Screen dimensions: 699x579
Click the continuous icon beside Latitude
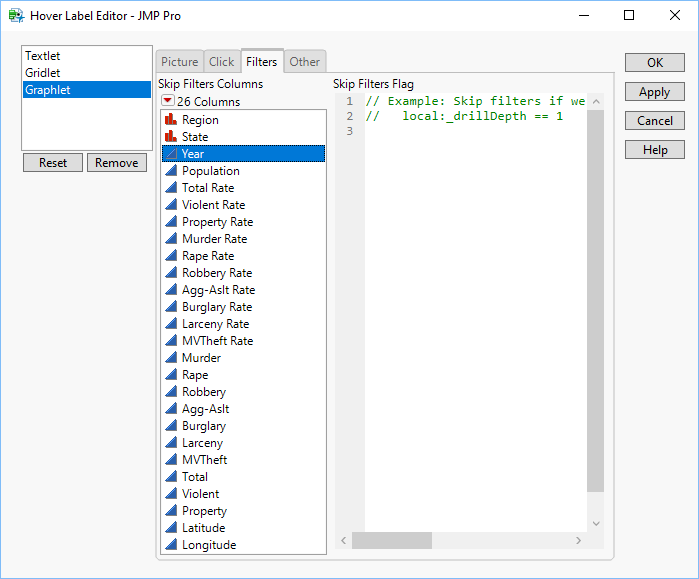pyautogui.click(x=171, y=528)
